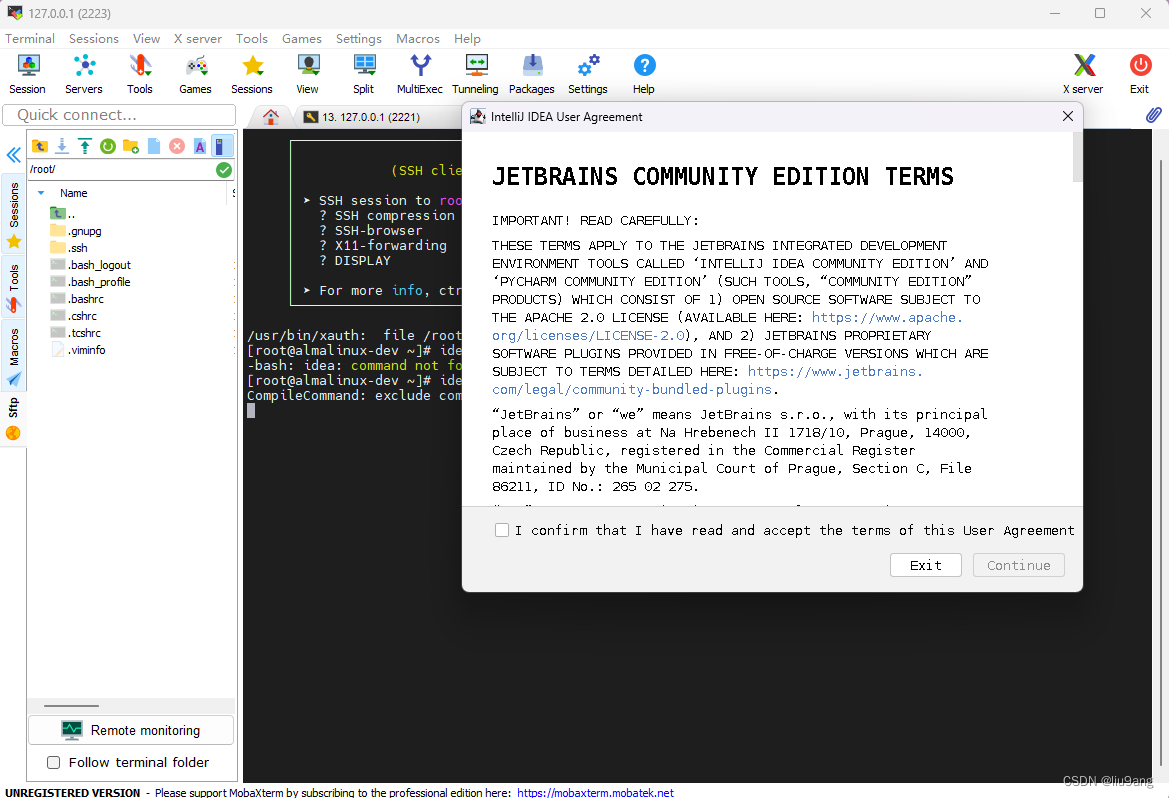Screen dimensions: 1169x798
Task: Click Exit in the user agreement dialog
Action: [925, 565]
